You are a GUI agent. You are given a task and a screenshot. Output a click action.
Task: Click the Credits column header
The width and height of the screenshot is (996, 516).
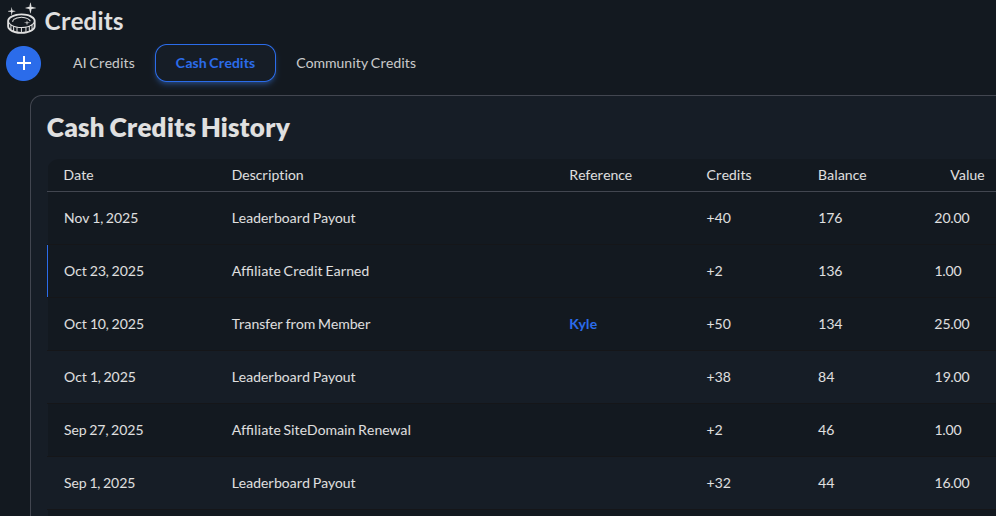728,175
